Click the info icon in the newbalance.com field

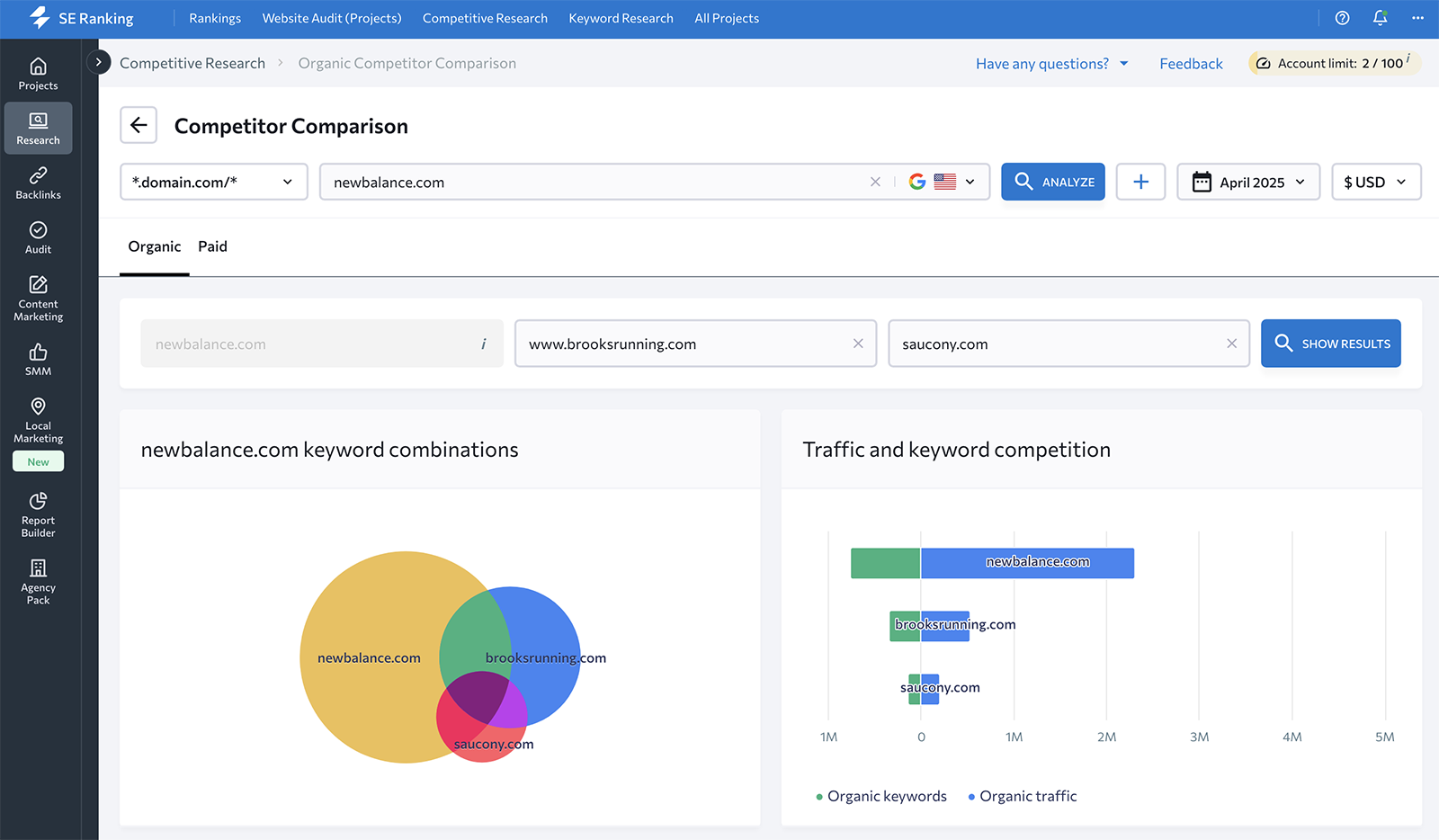484,344
